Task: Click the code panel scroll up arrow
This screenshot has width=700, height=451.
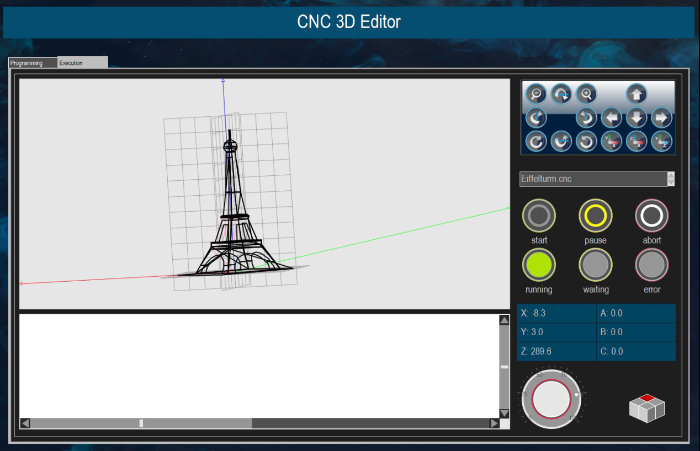Action: 504,320
